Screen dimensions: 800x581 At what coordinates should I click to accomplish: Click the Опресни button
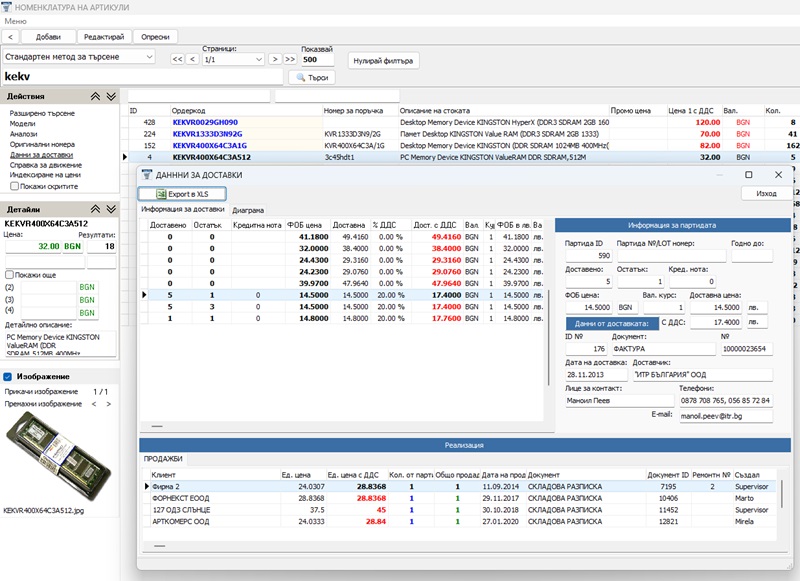point(155,37)
